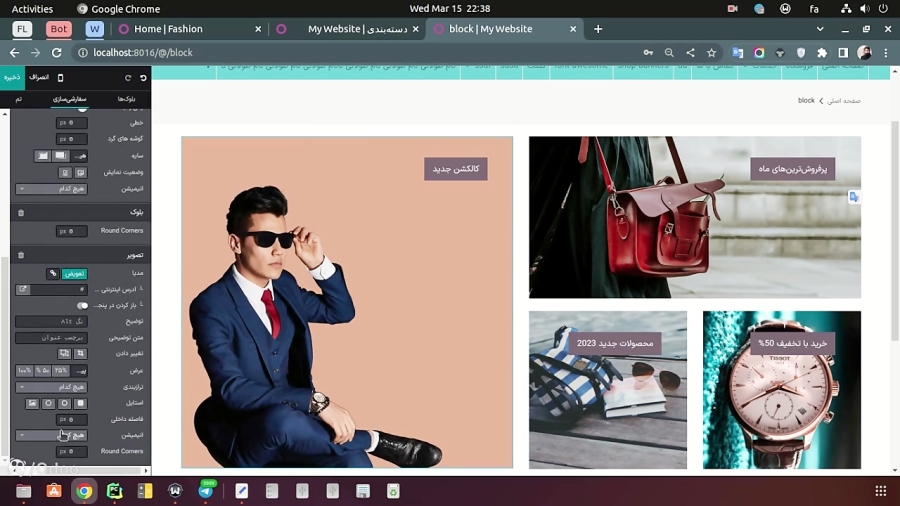The image size is (900, 506).
Task: Switch to تم tab
Action: 18,99
